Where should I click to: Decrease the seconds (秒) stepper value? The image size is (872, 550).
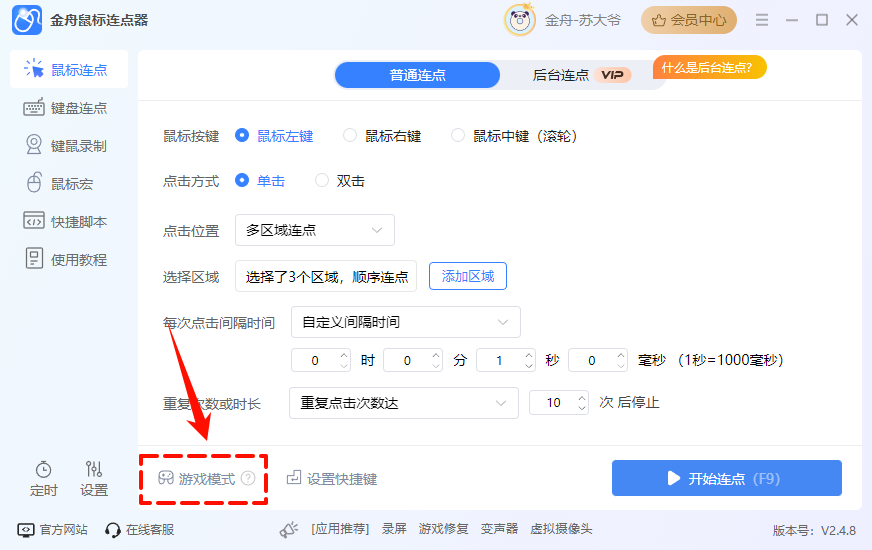click(529, 365)
